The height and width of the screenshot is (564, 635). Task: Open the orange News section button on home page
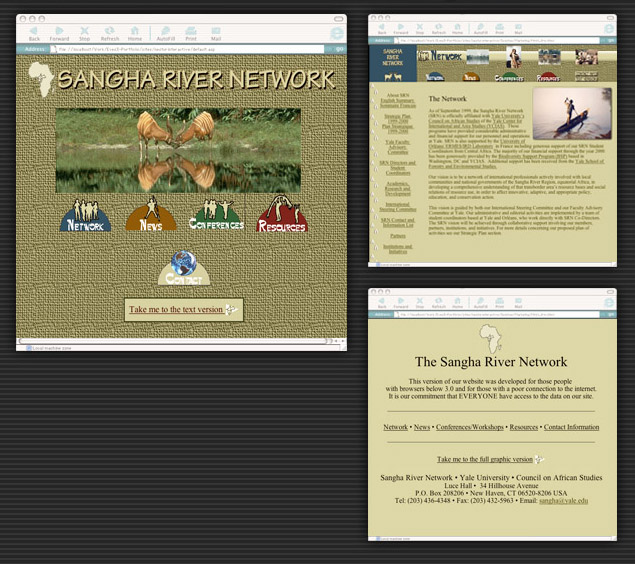click(x=151, y=215)
